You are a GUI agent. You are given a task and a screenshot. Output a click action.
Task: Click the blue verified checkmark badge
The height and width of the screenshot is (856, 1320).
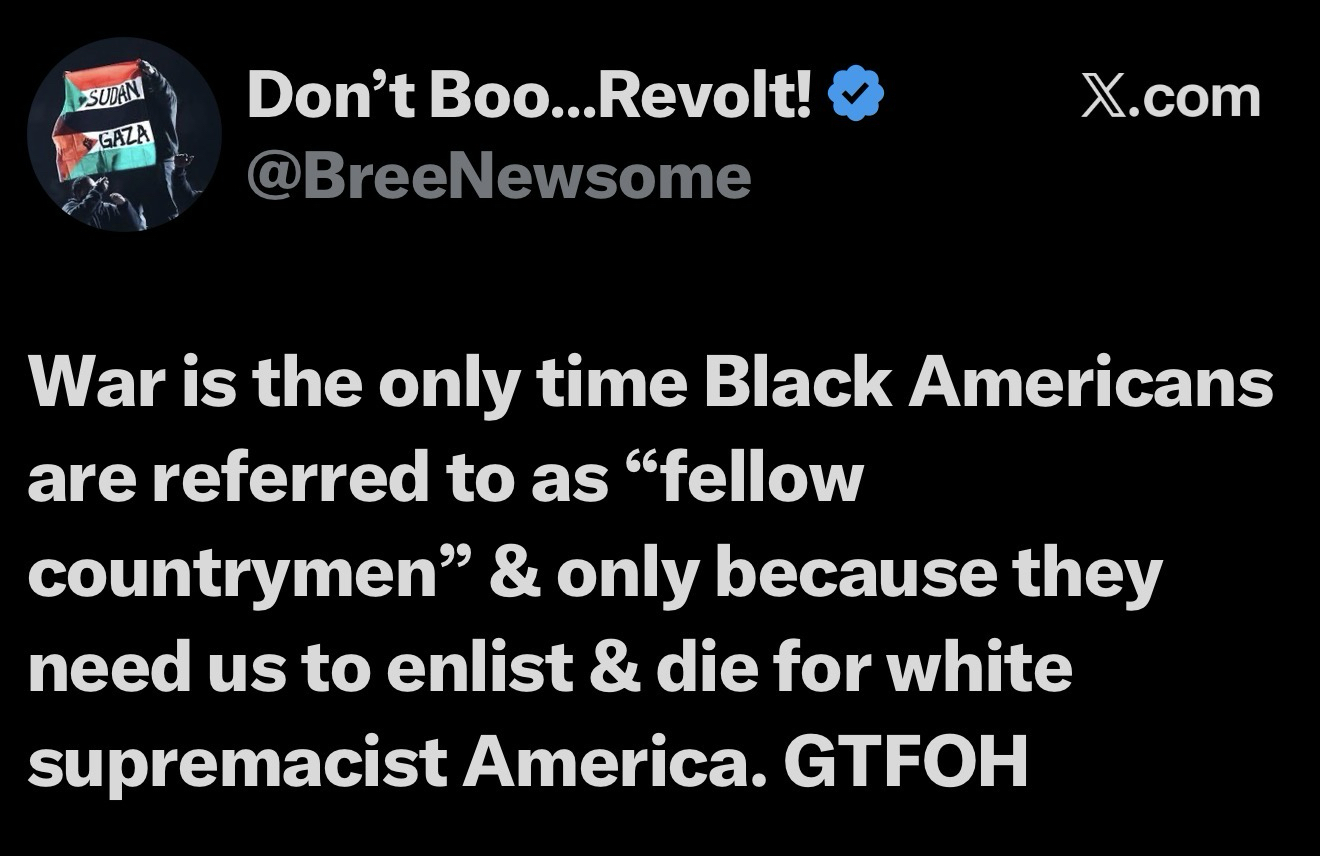coord(858,98)
